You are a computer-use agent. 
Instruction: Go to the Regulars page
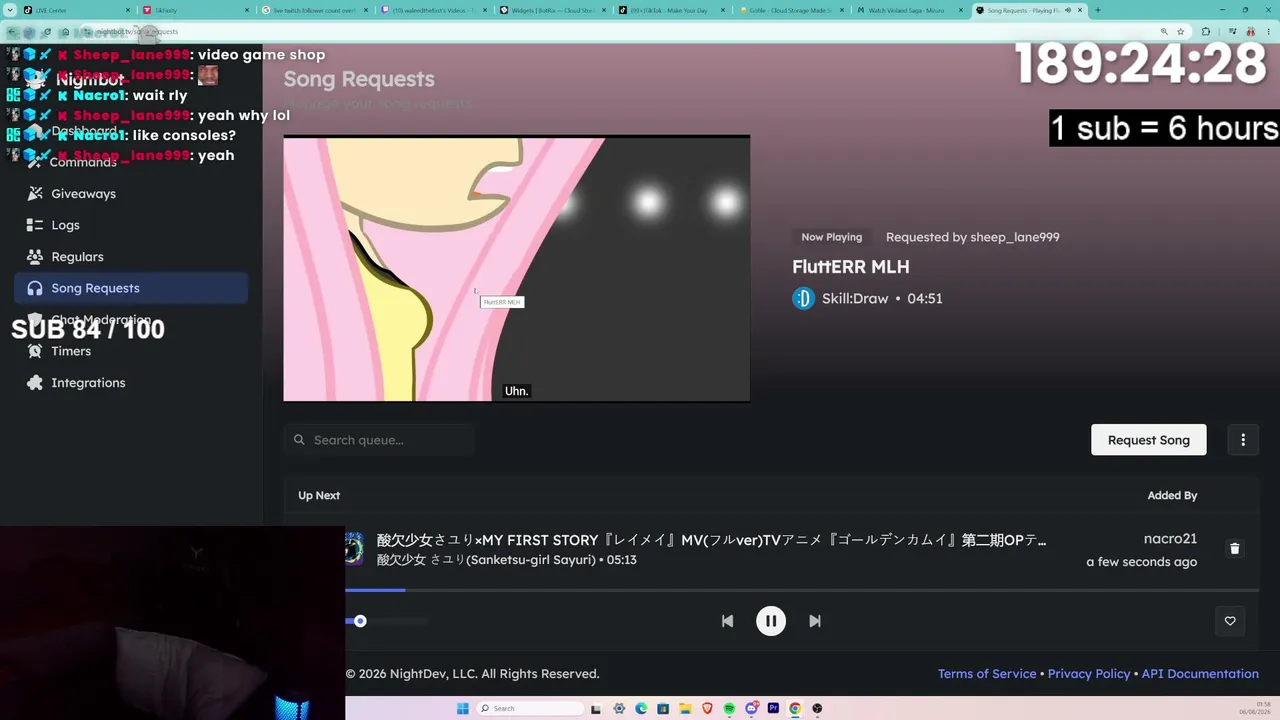pos(131,257)
